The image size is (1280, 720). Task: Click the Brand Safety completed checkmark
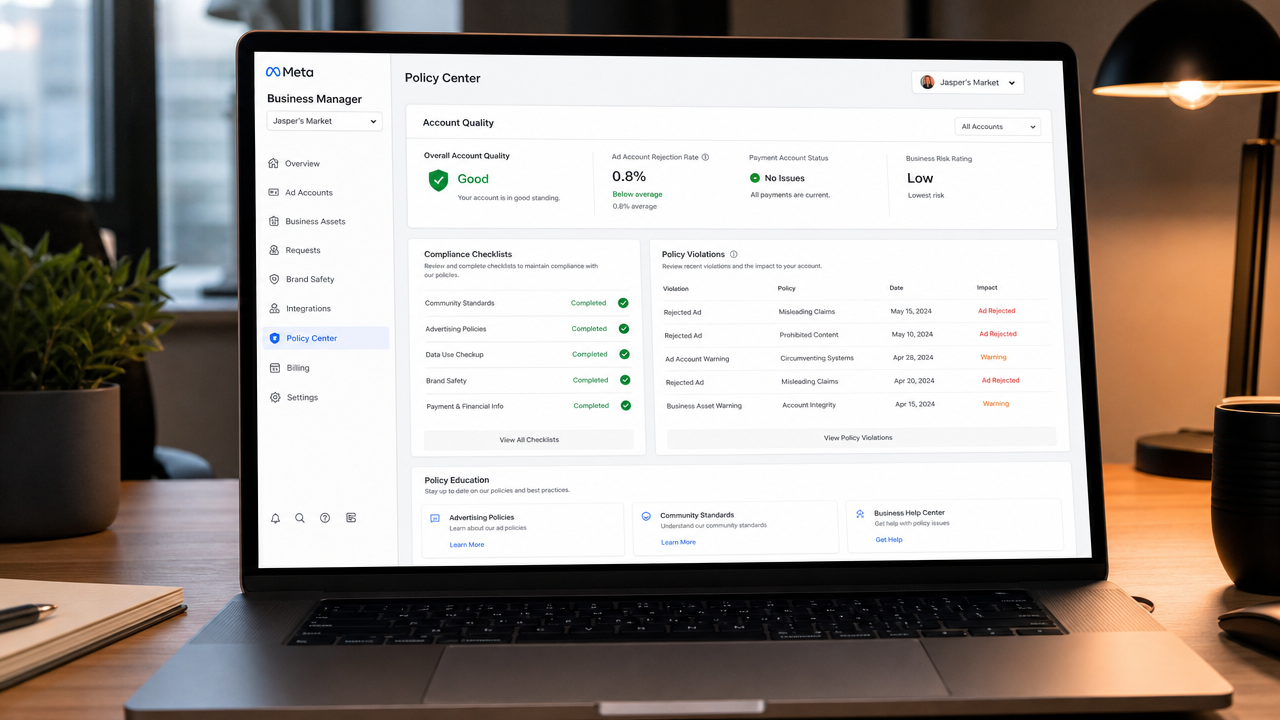pyautogui.click(x=625, y=380)
